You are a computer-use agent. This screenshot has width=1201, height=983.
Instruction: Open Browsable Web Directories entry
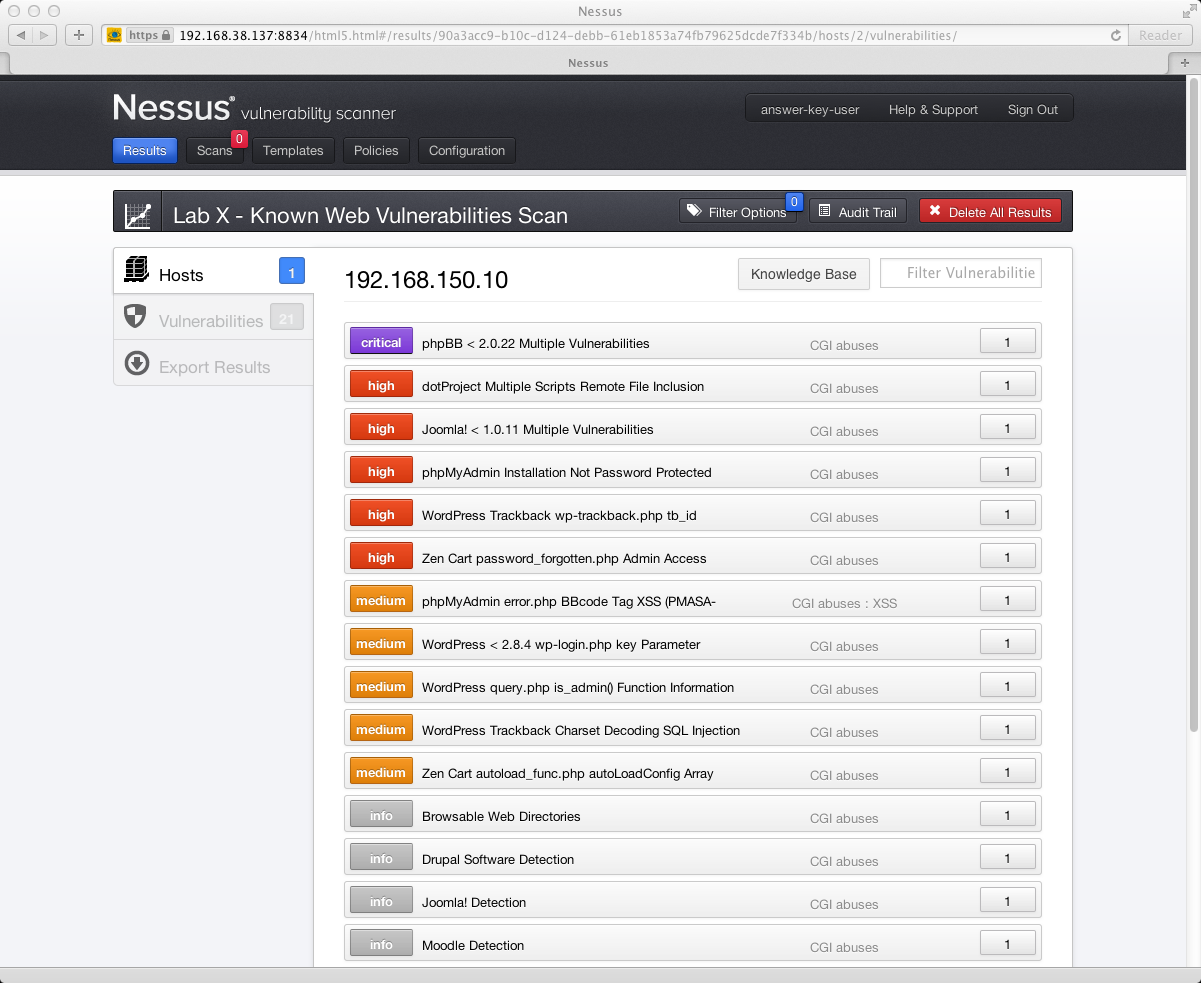(x=692, y=814)
